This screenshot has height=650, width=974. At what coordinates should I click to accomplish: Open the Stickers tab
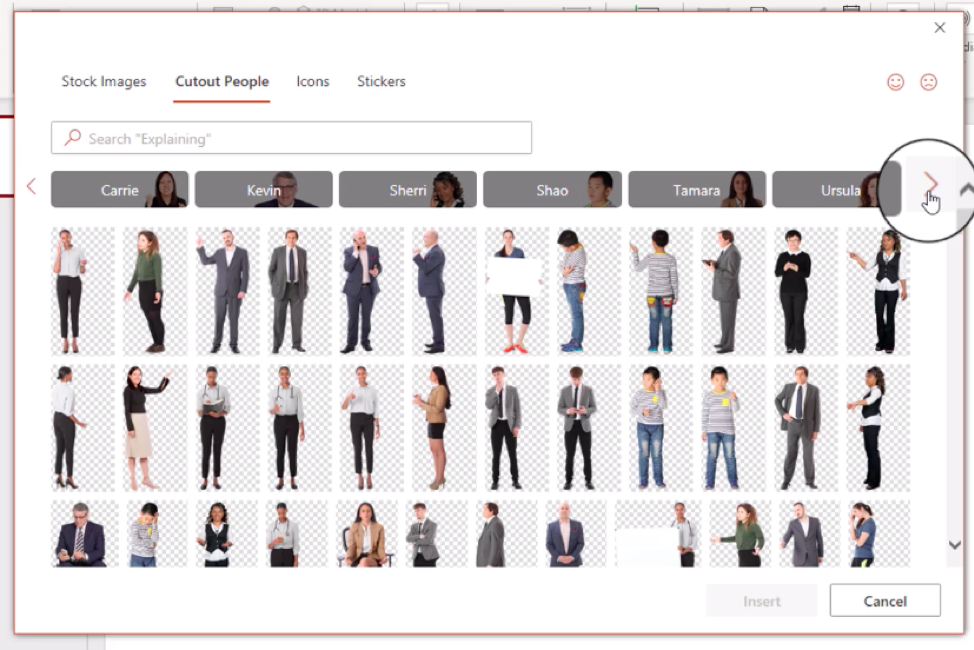[x=381, y=81]
